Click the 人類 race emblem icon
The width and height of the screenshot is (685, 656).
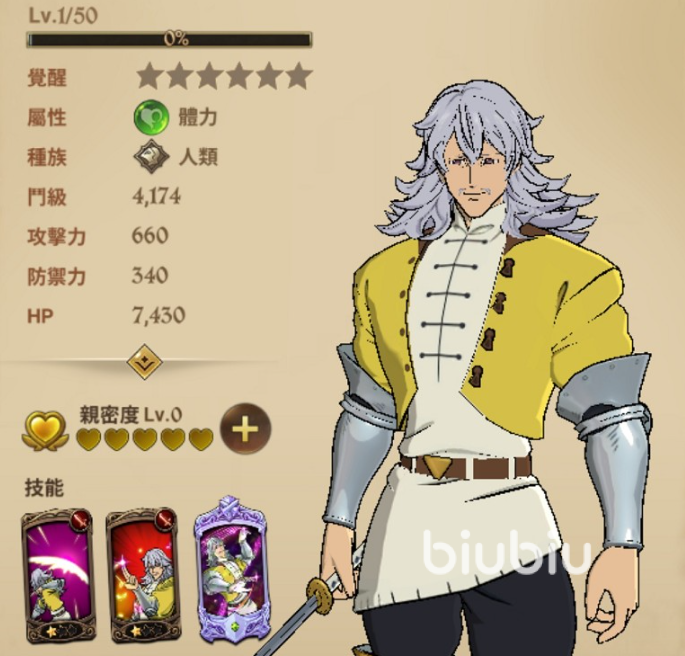click(x=151, y=156)
